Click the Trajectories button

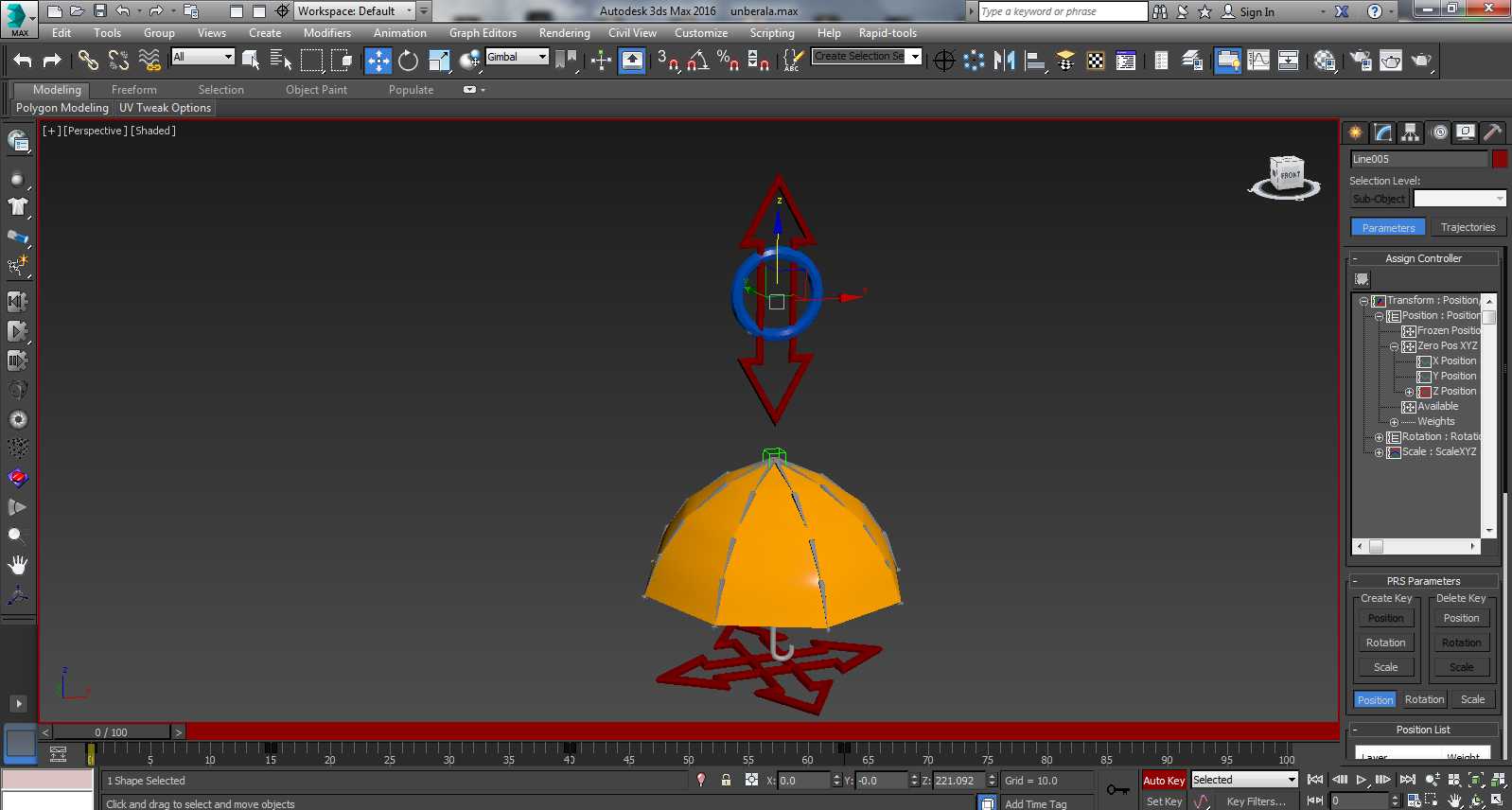(x=1468, y=227)
